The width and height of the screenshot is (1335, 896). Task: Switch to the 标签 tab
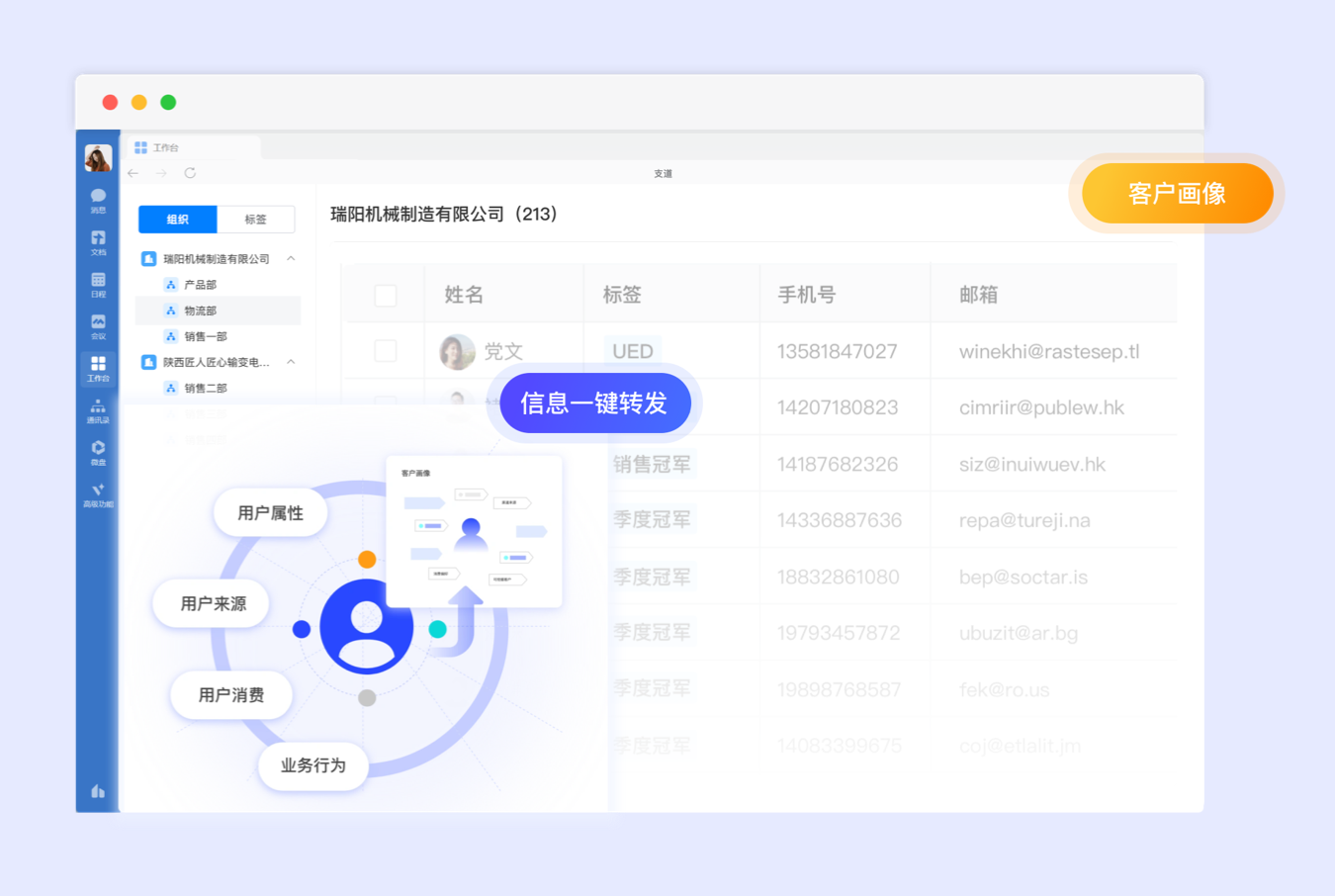point(255,220)
